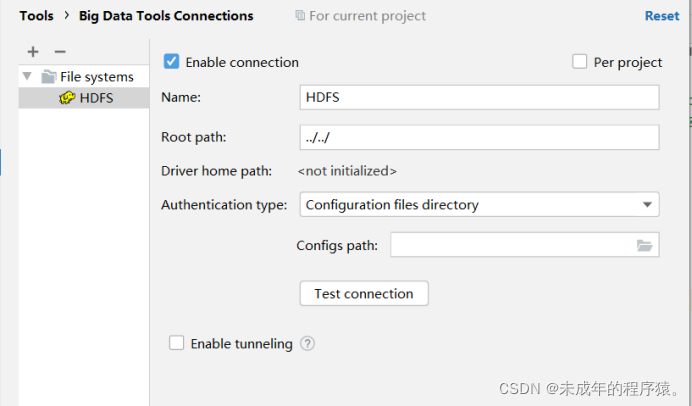The width and height of the screenshot is (692, 406).
Task: Select the HDFS connection in the tree
Action: (x=97, y=98)
